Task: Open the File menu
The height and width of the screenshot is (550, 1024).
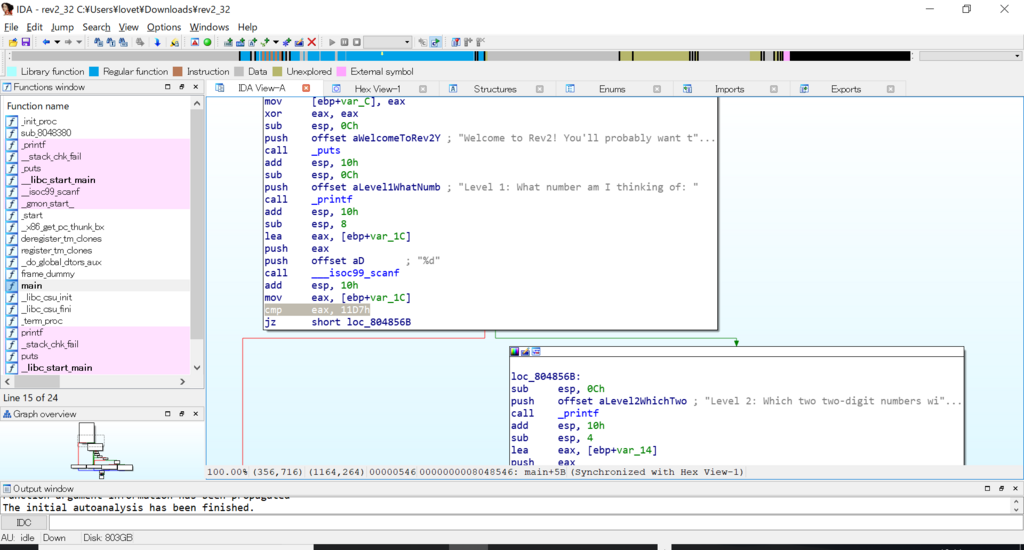Action: pyautogui.click(x=11, y=27)
